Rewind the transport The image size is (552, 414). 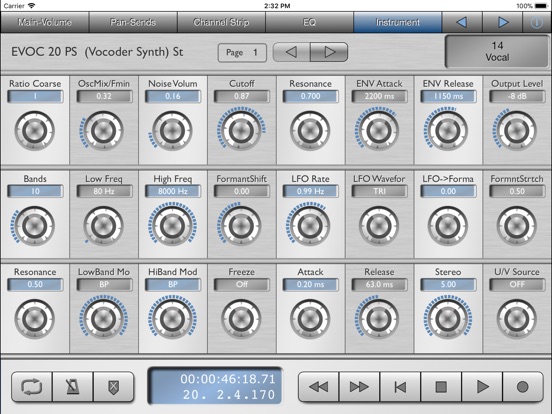click(319, 387)
